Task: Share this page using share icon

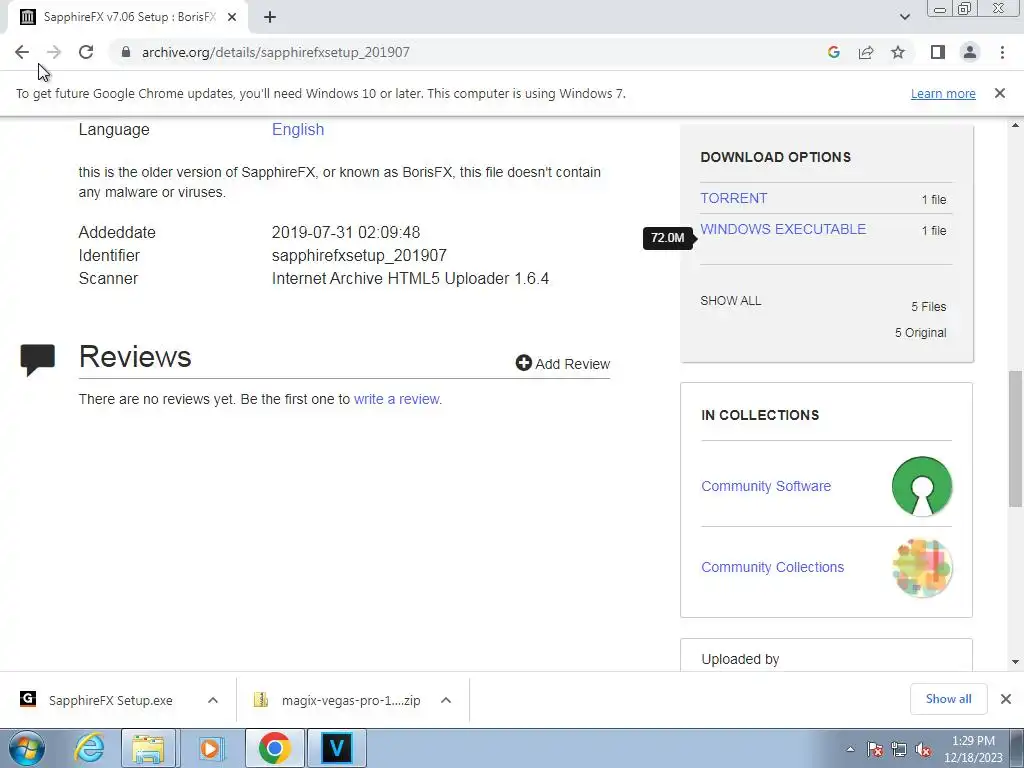Action: [x=866, y=52]
